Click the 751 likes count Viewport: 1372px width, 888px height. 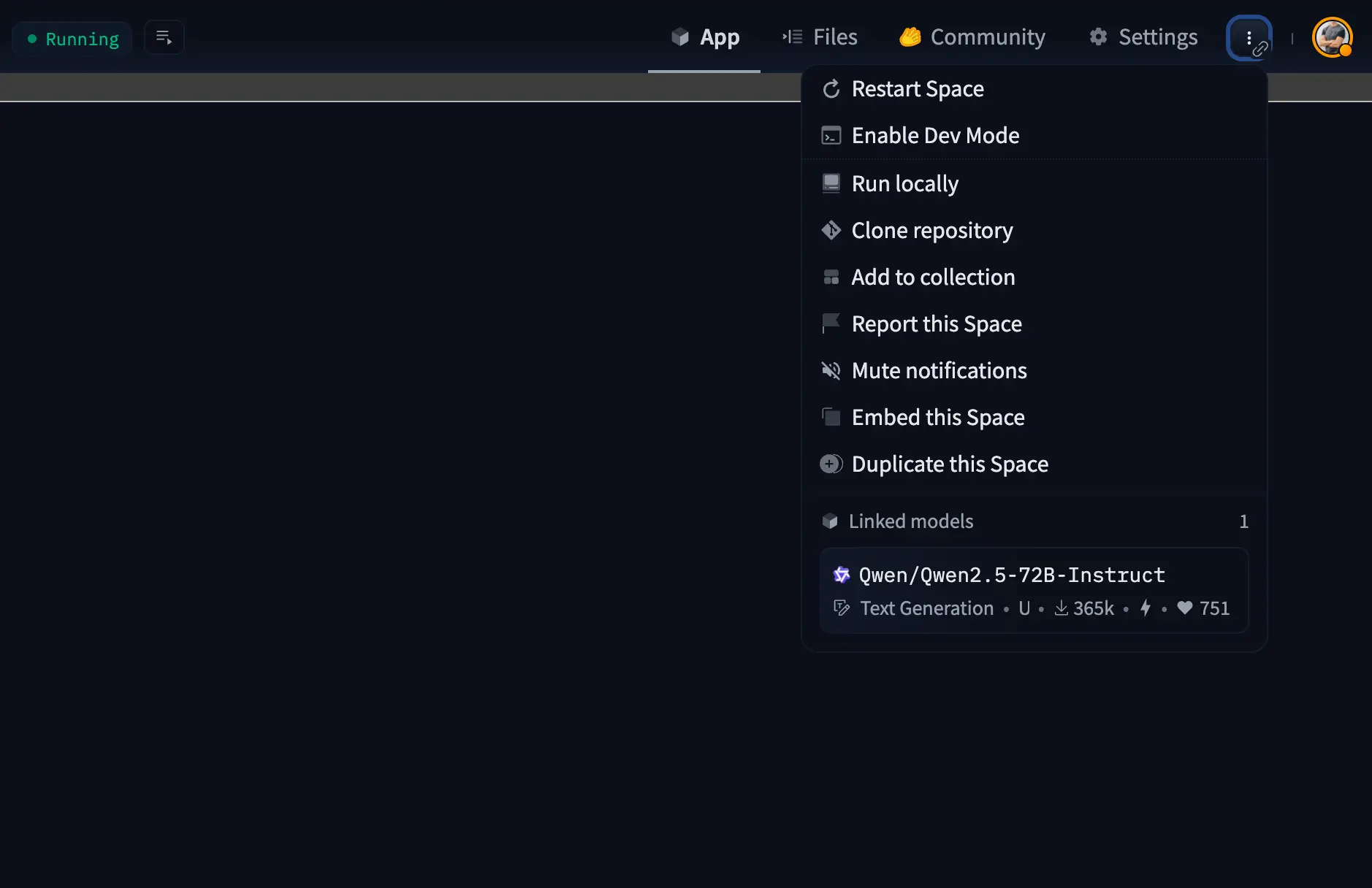point(1203,608)
